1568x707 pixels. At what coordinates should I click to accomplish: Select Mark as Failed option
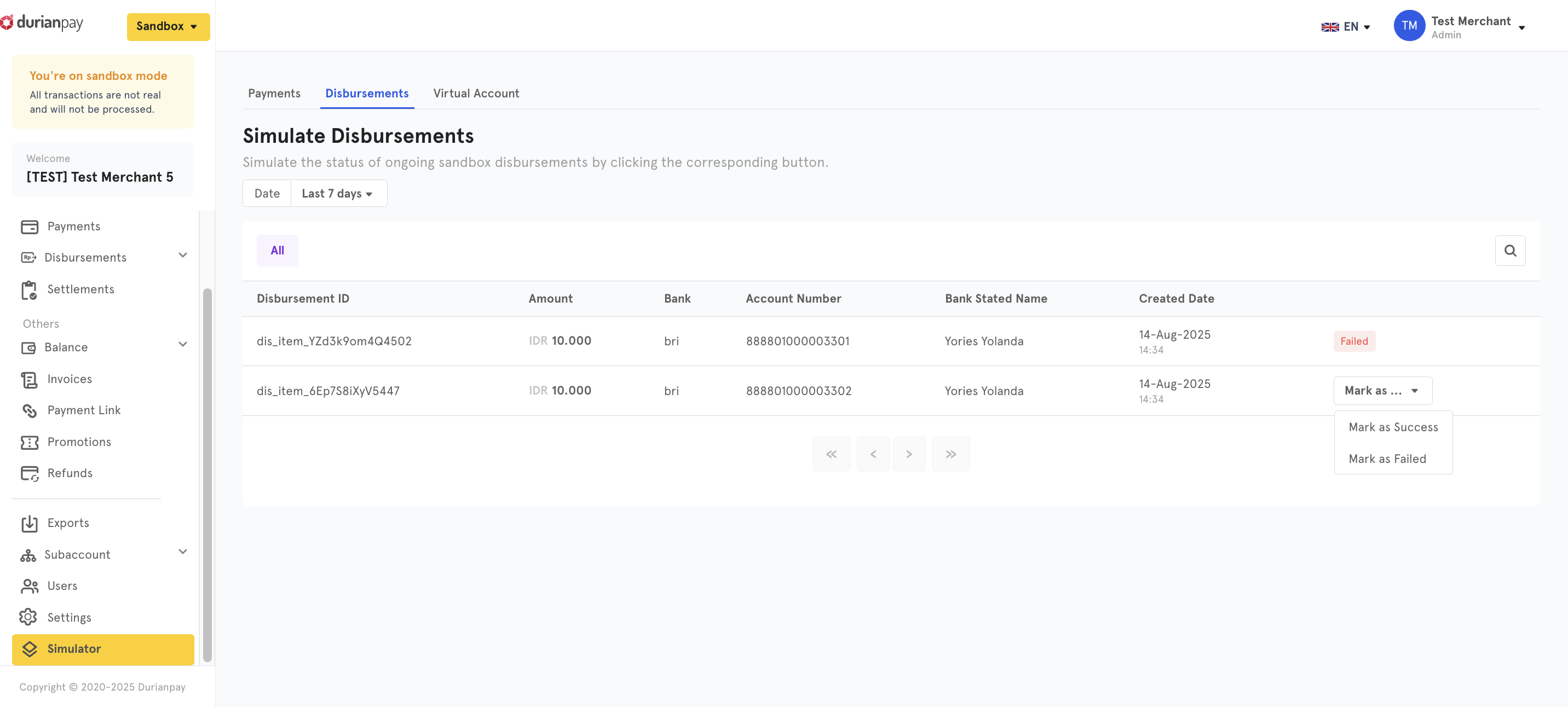(x=1387, y=459)
